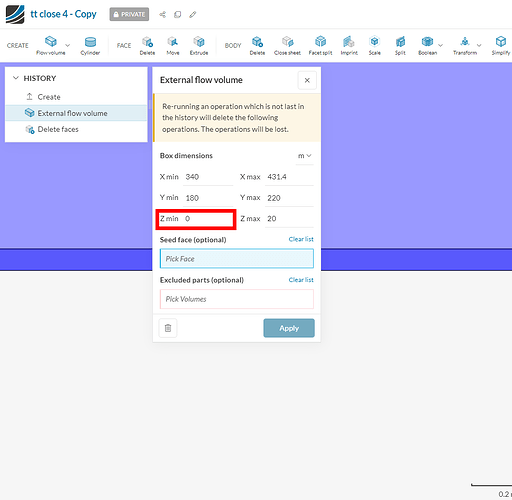Select the Transform tool
The height and width of the screenshot is (500, 512).
click(465, 46)
